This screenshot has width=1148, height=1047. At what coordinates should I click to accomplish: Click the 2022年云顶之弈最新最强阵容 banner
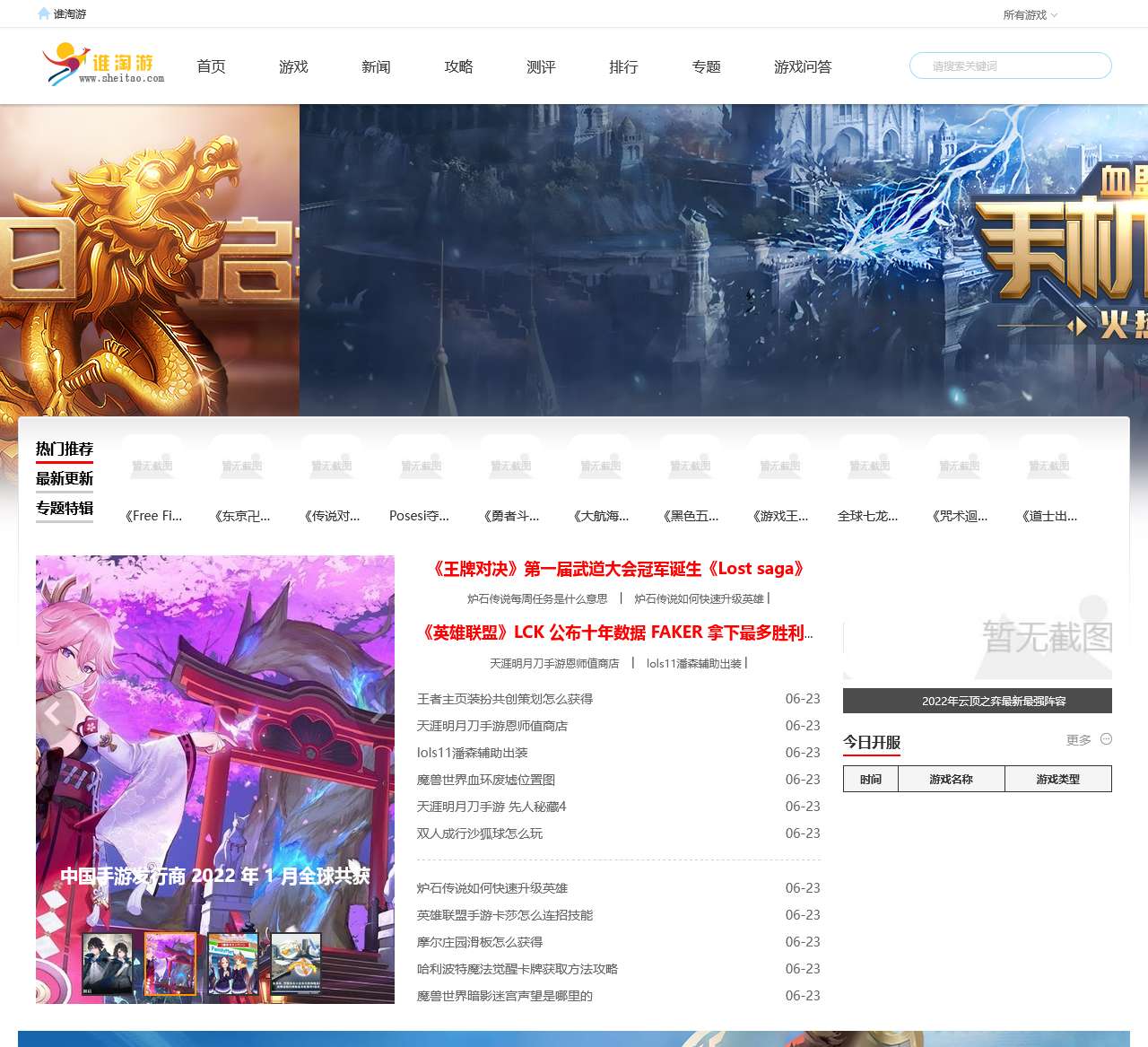(x=977, y=701)
